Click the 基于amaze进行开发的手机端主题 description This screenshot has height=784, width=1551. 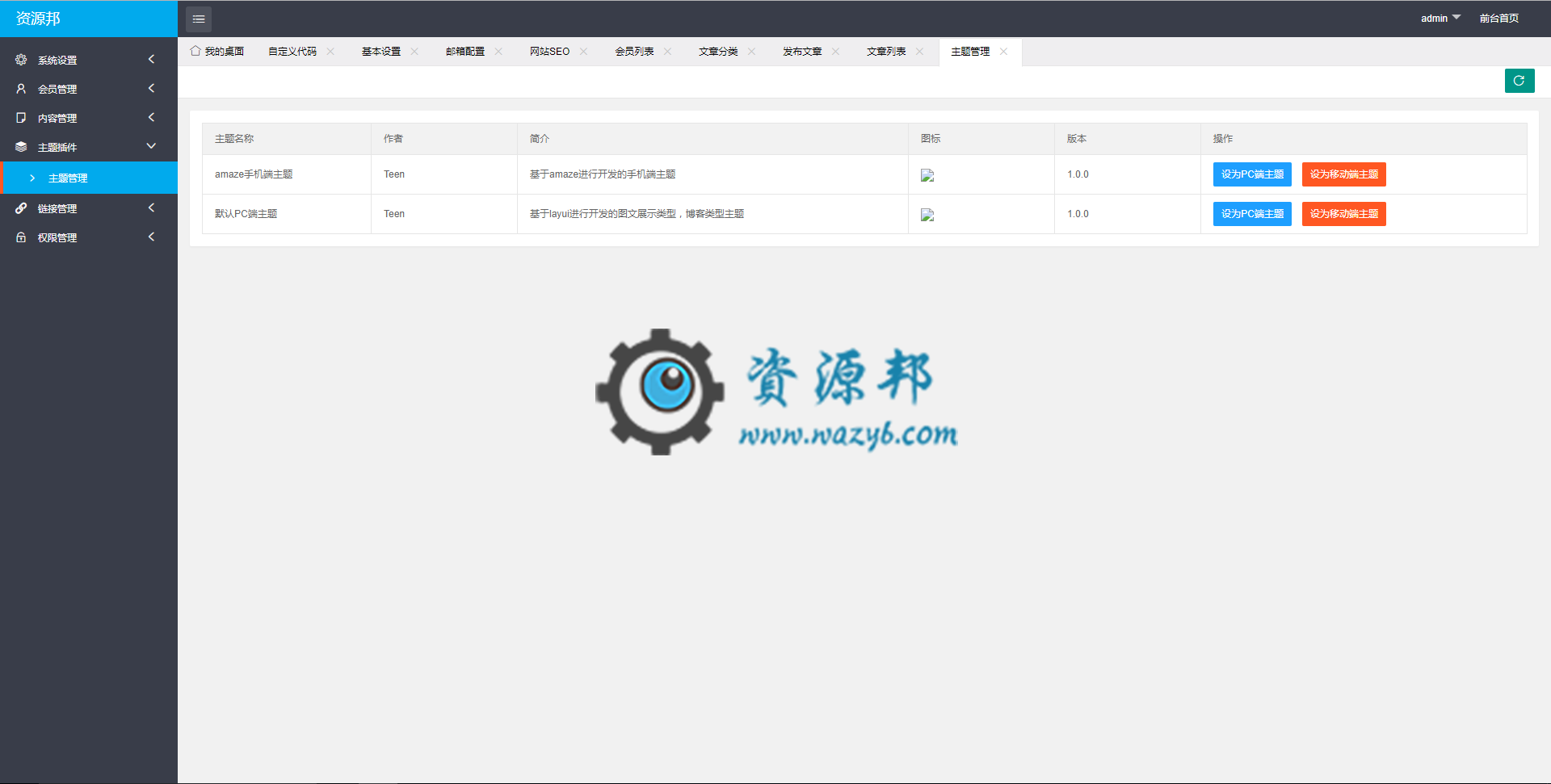(x=603, y=174)
